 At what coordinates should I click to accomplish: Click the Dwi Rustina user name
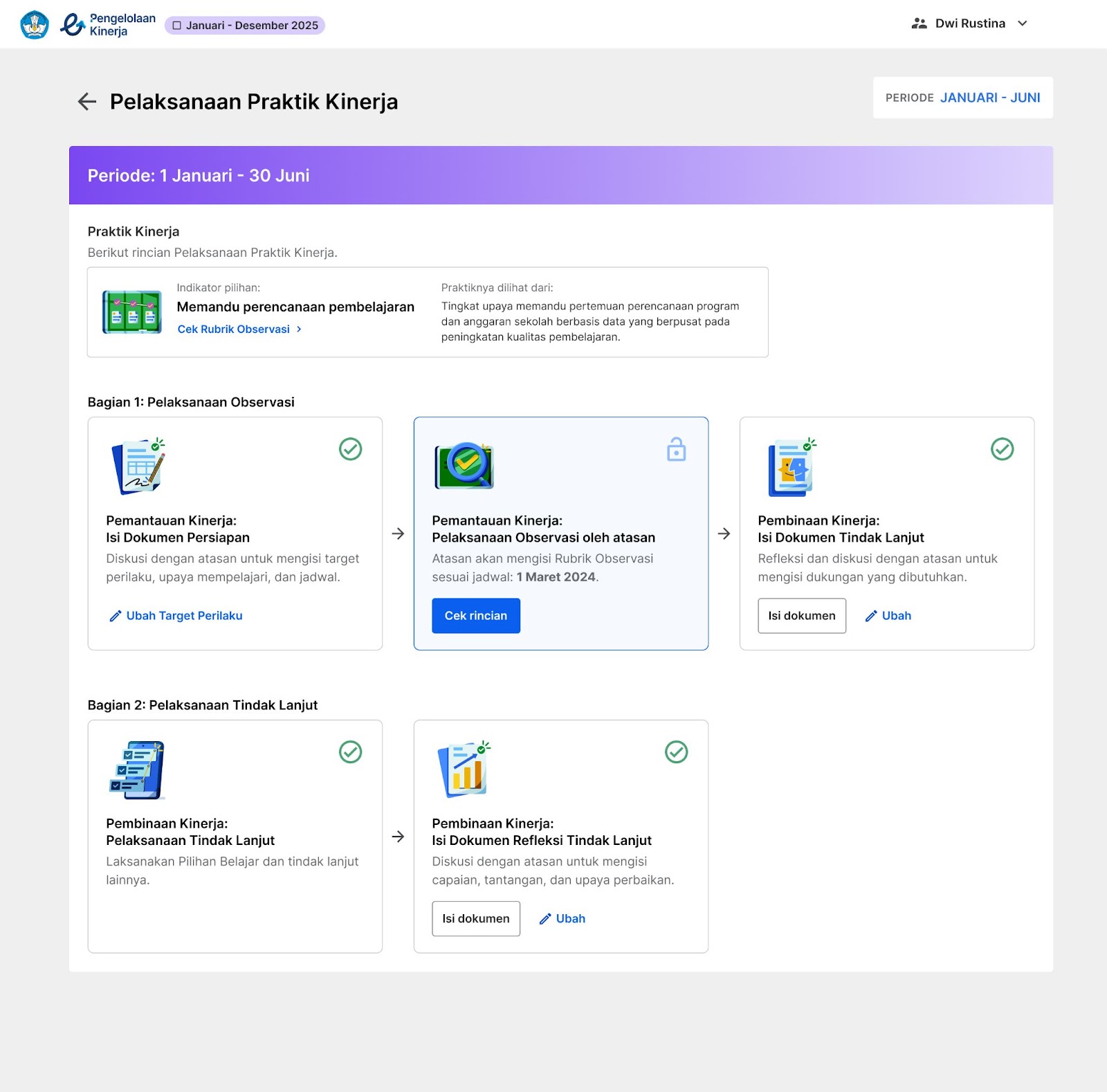tap(970, 24)
